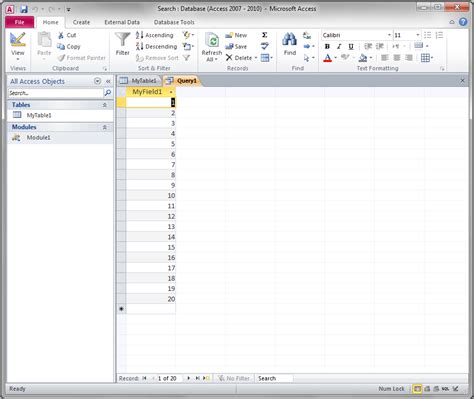This screenshot has width=474, height=399.
Task: Click the Refresh All icon
Action: click(x=212, y=41)
